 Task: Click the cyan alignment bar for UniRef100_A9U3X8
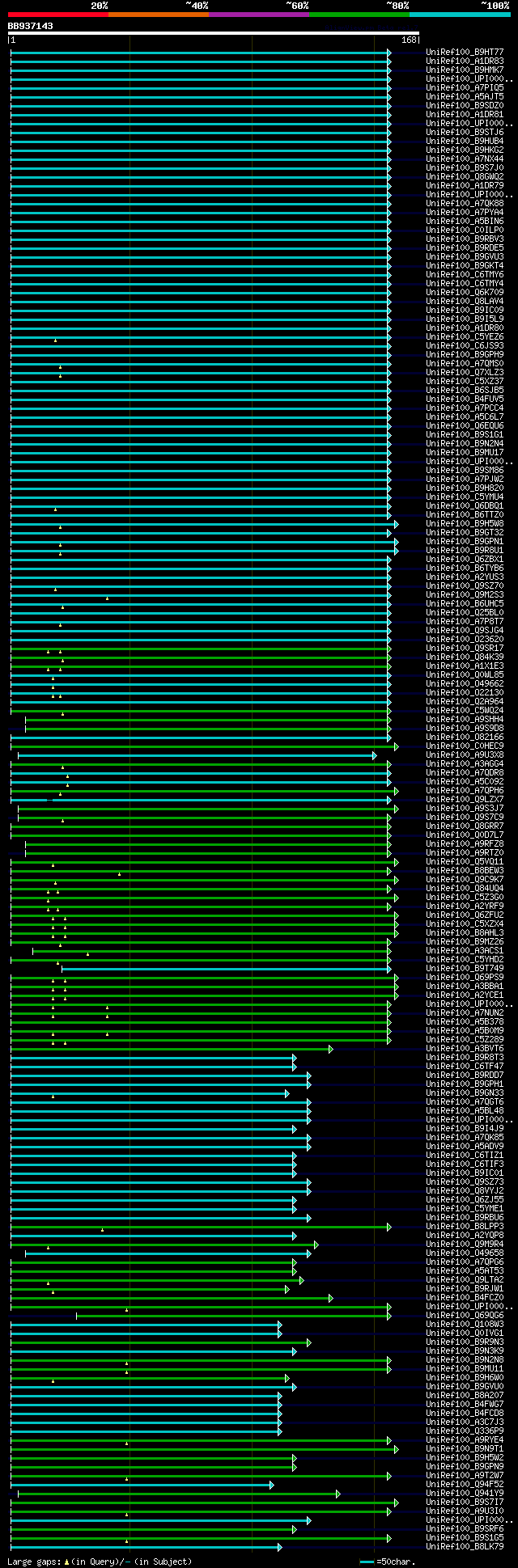[x=197, y=755]
